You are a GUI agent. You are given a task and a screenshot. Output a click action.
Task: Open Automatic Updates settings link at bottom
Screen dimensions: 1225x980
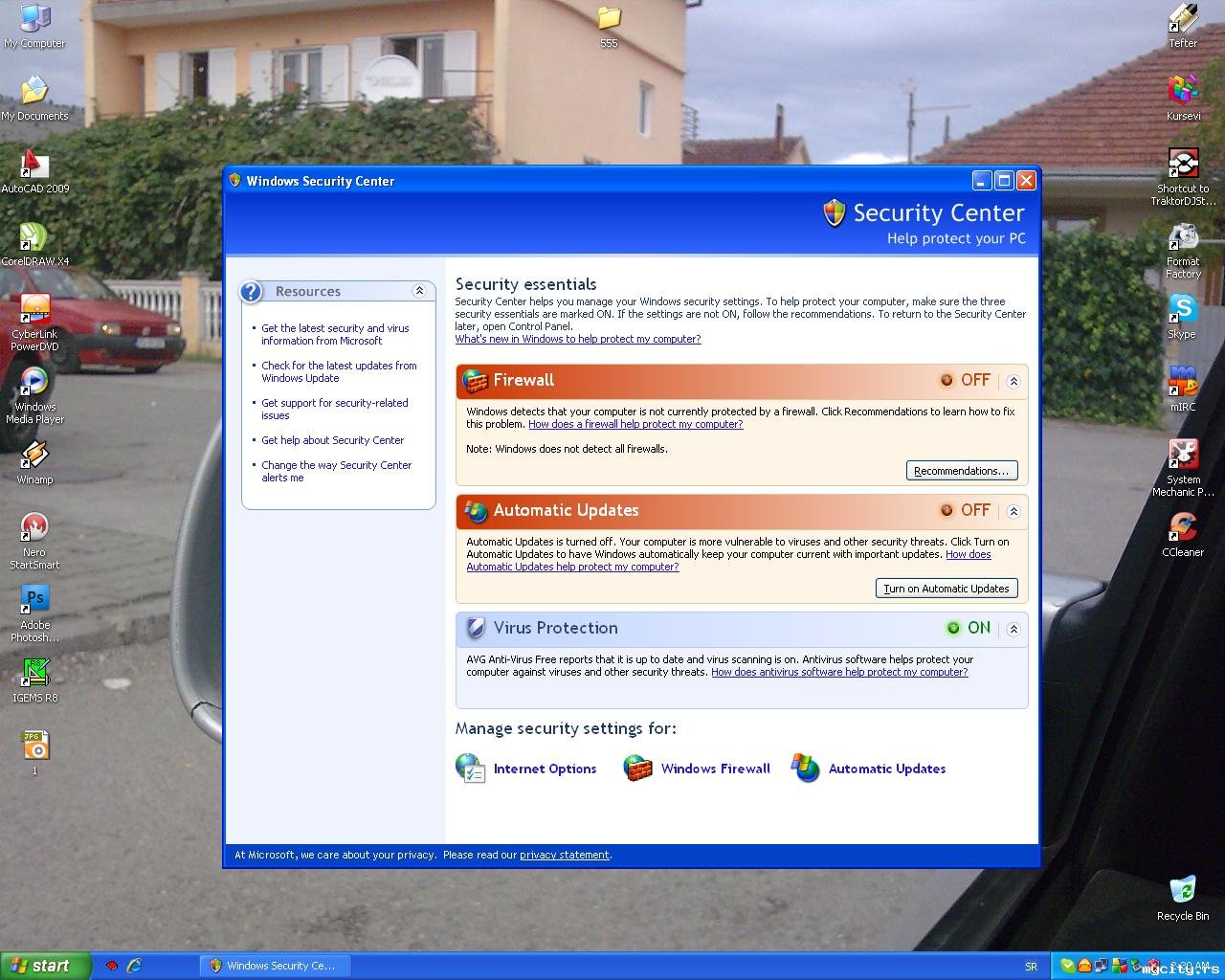[887, 768]
